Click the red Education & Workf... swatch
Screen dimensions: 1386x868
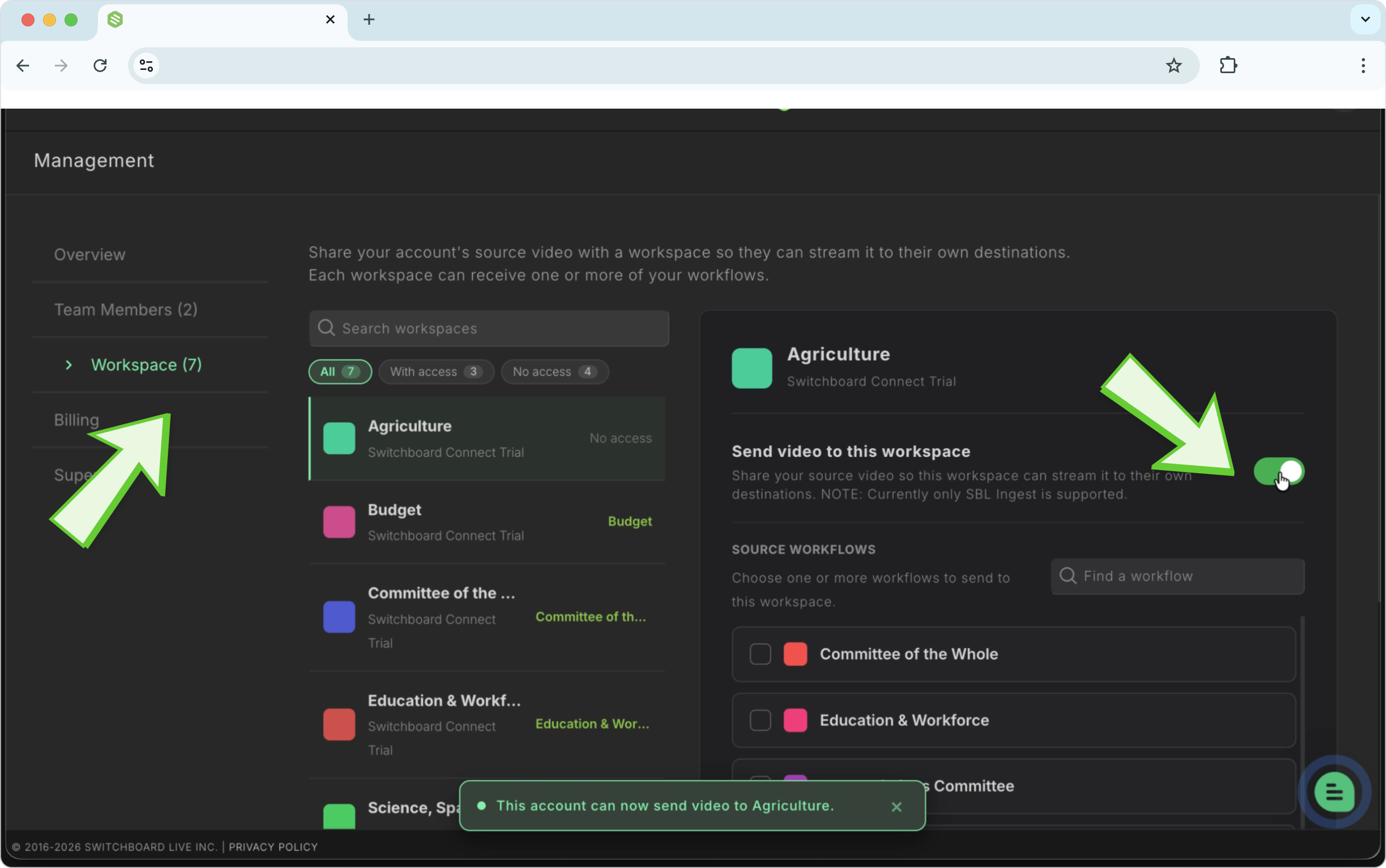339,724
